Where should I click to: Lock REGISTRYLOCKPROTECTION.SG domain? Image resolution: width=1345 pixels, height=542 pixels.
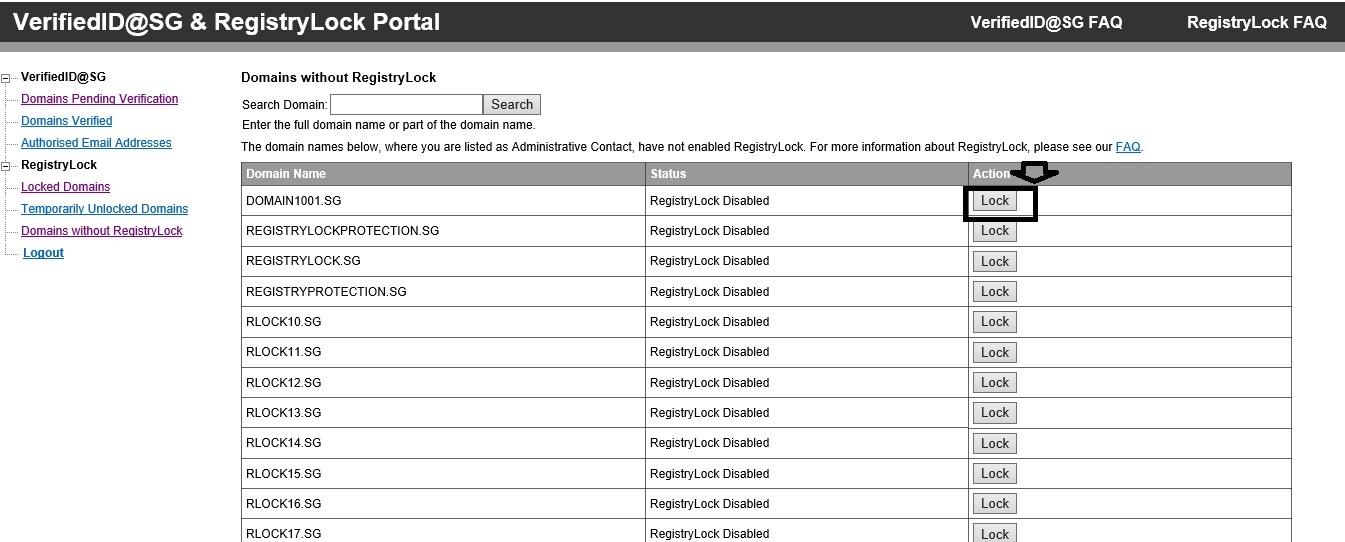pos(995,231)
